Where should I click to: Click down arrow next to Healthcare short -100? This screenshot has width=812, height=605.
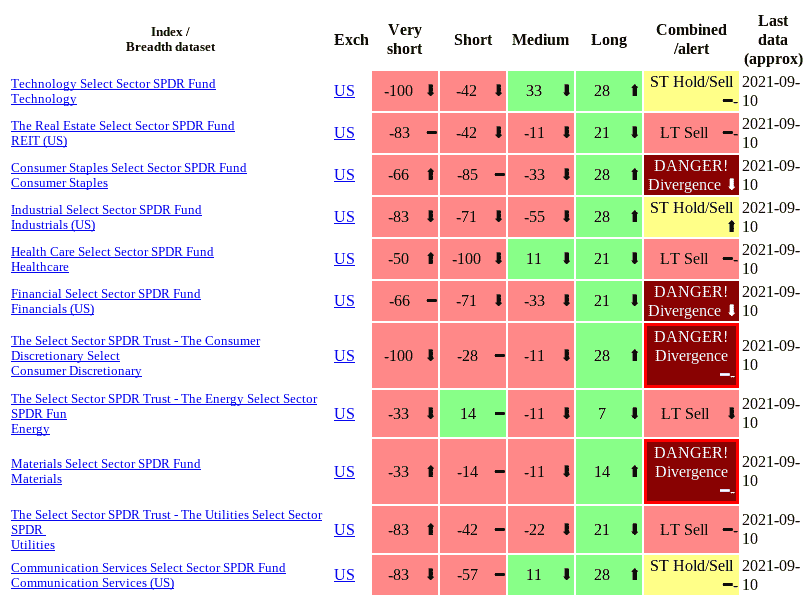tap(499, 258)
